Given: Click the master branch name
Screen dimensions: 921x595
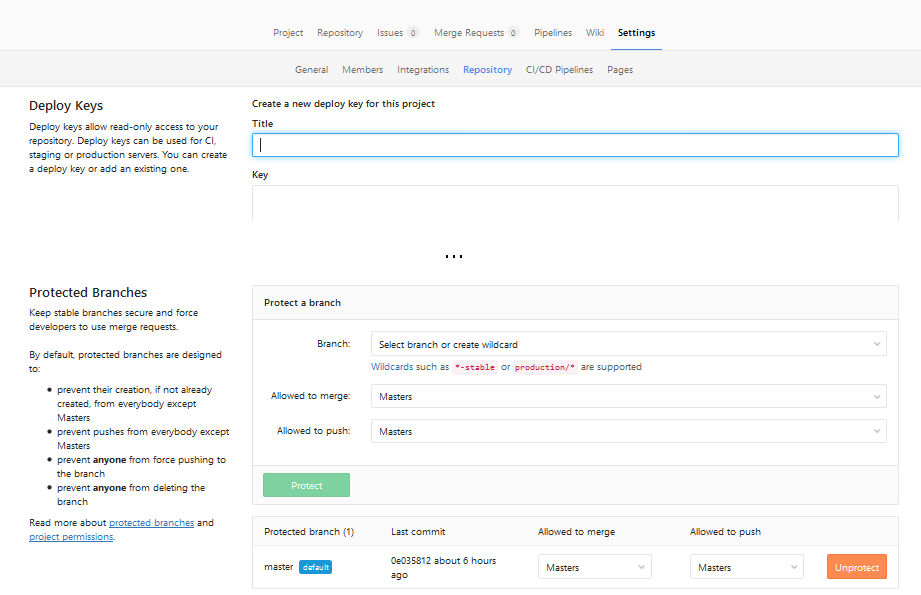Looking at the screenshot, I should 278,567.
